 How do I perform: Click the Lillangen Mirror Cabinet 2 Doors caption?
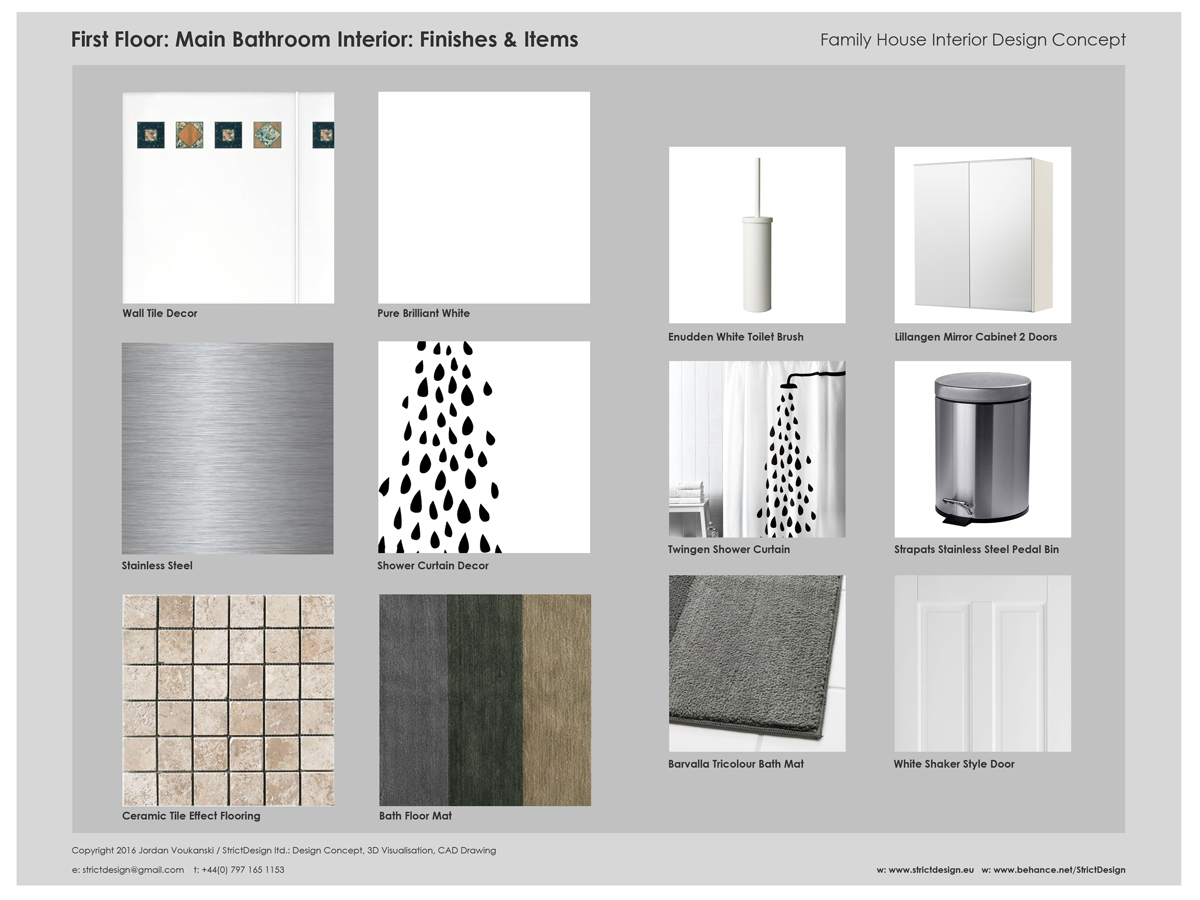click(x=975, y=337)
